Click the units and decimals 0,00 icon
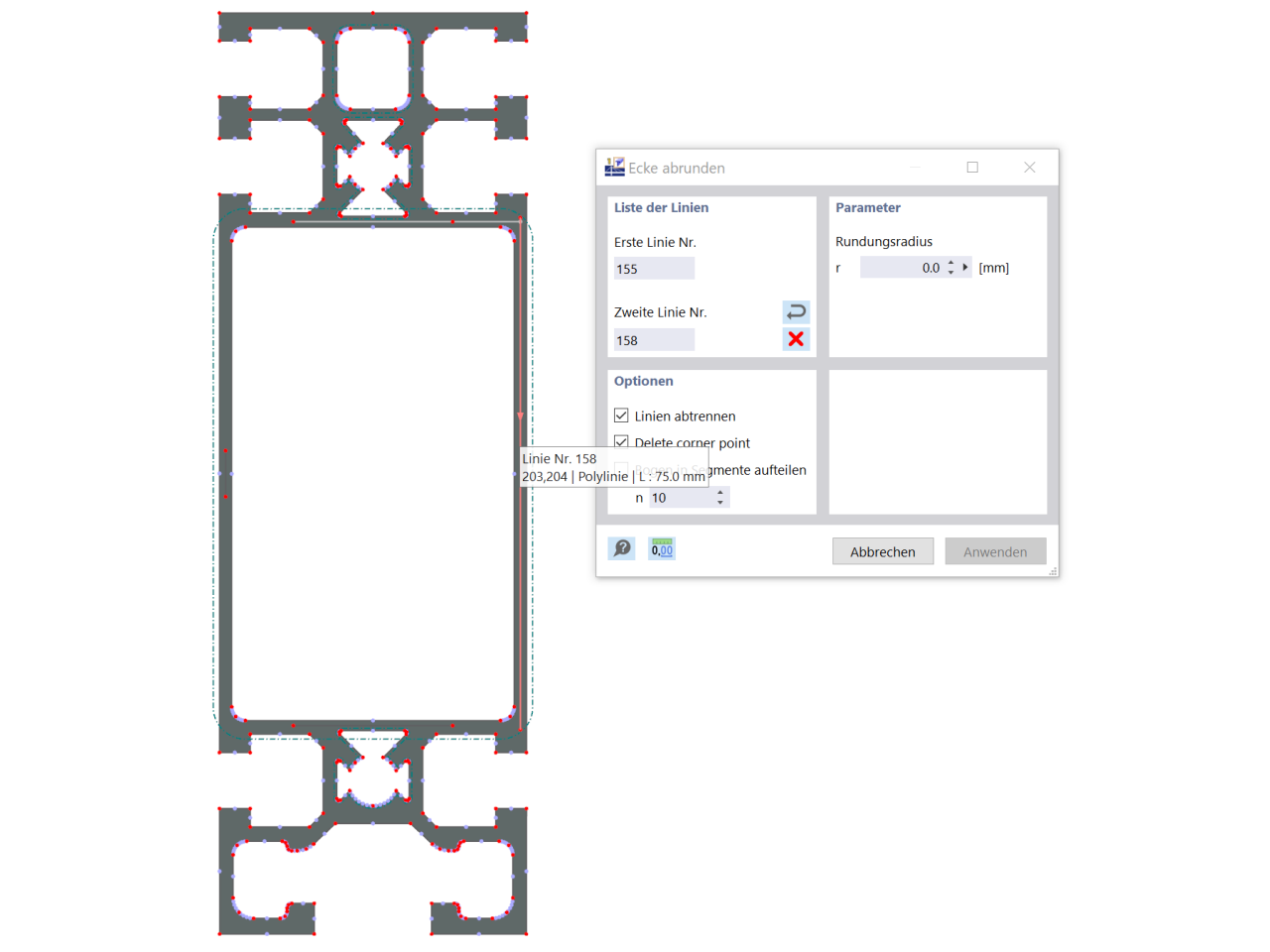 (662, 548)
